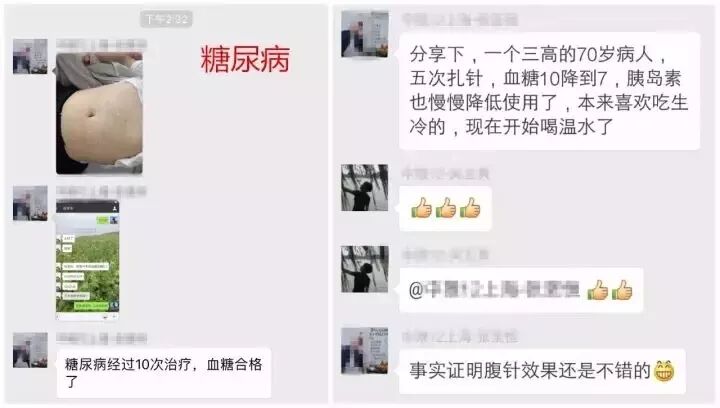Tap avatar beside 糖尿病经过10次治疗 message

(x=30, y=350)
